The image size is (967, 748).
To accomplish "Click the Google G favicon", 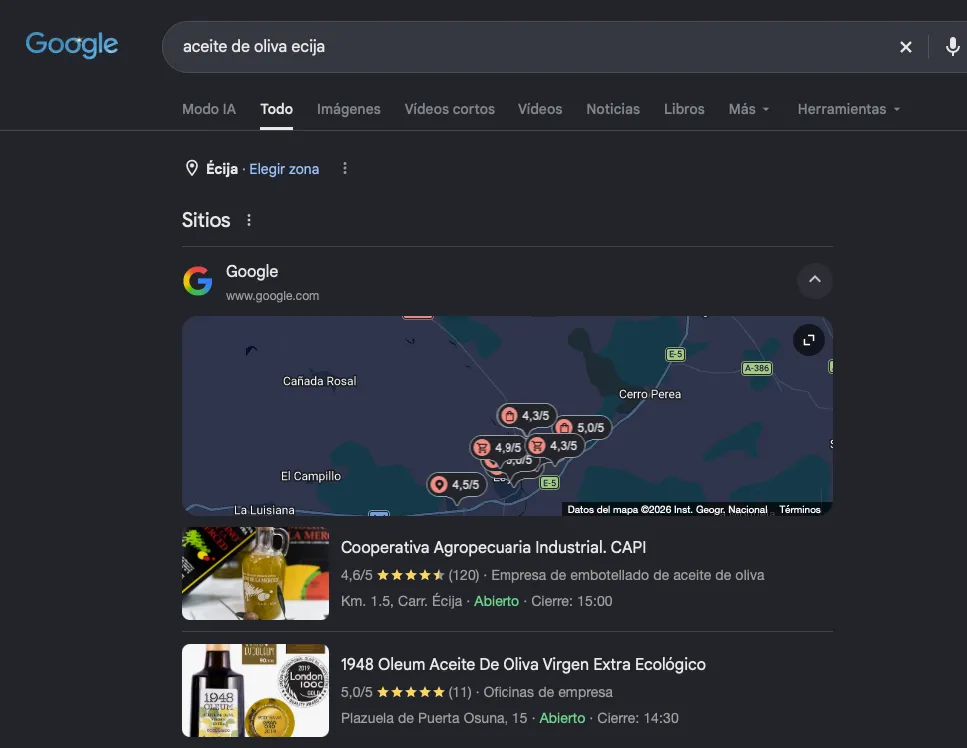I will tap(198, 281).
